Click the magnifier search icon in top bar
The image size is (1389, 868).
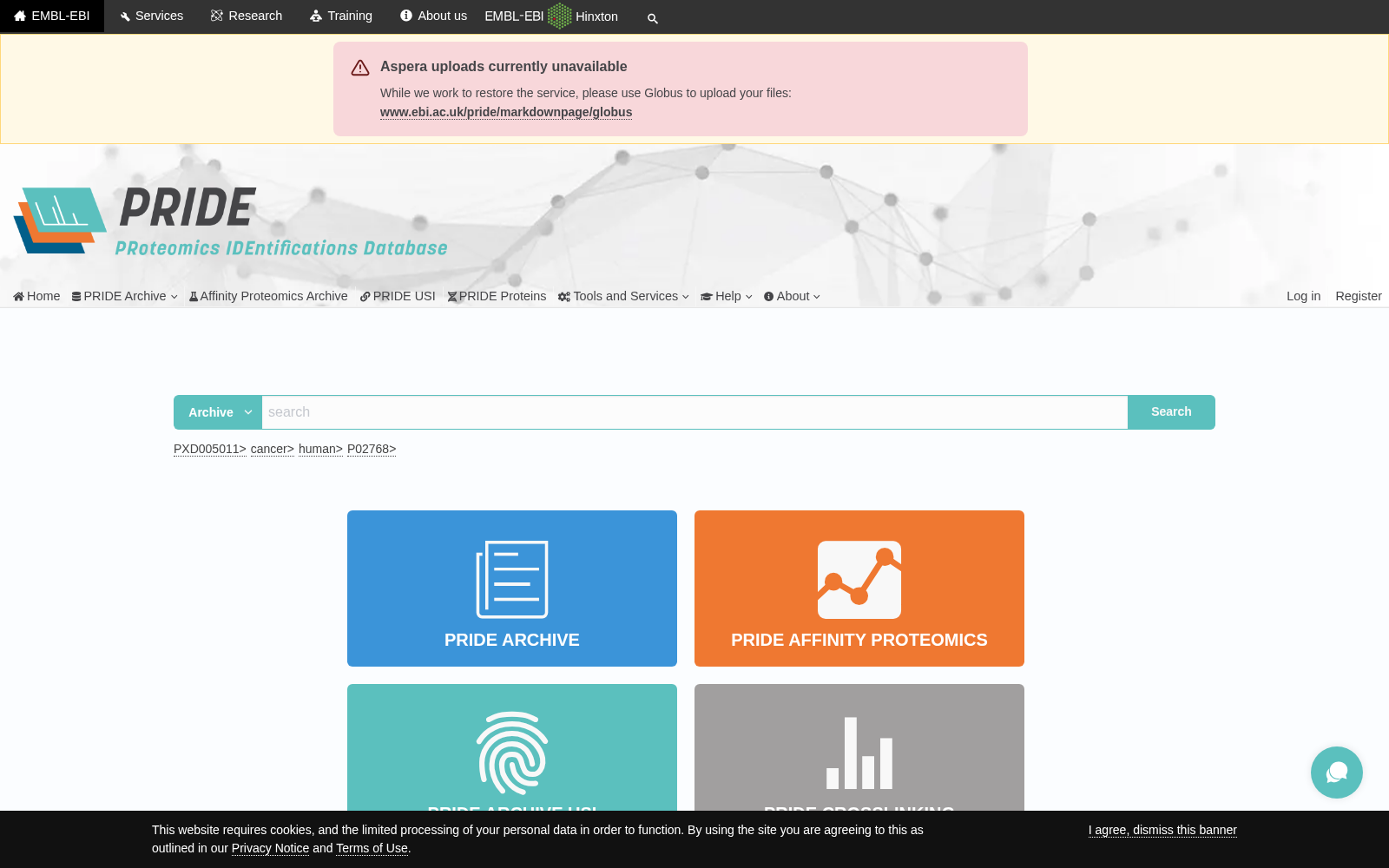[653, 18]
